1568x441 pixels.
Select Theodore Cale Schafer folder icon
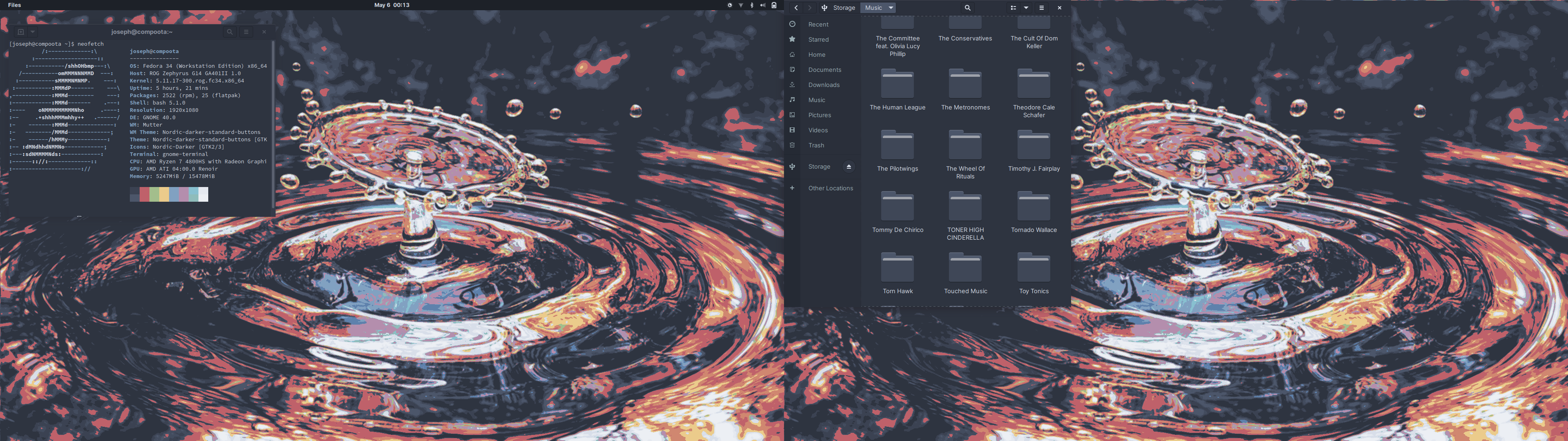coord(1034,84)
